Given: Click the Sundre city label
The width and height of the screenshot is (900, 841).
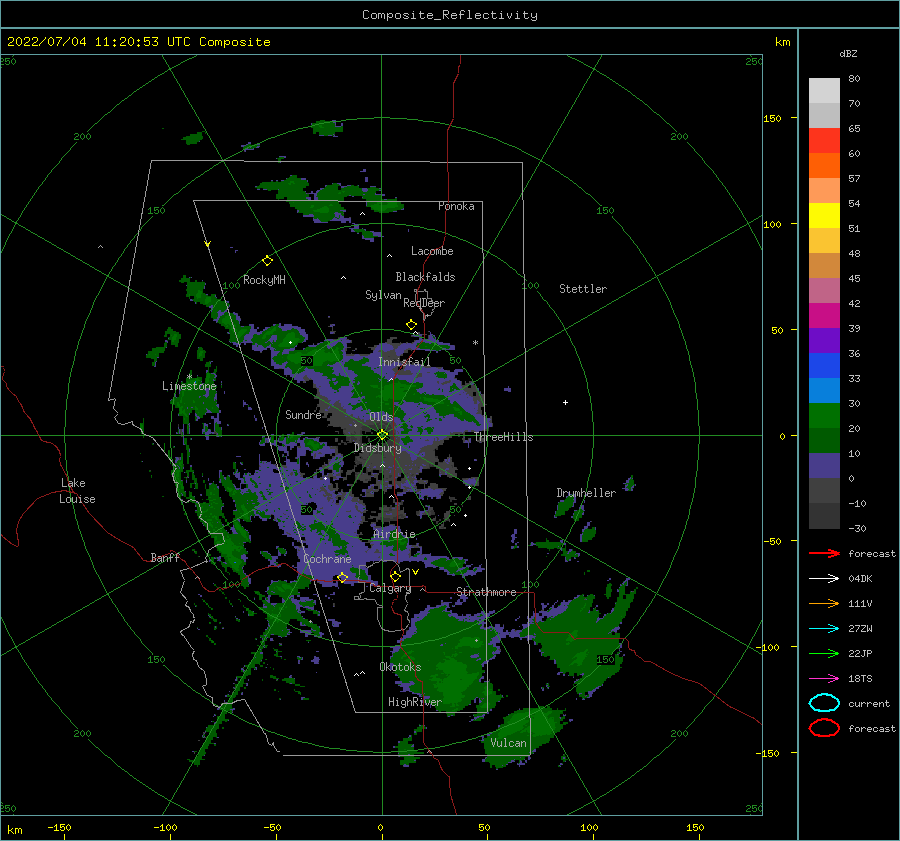Looking at the screenshot, I should [303, 414].
